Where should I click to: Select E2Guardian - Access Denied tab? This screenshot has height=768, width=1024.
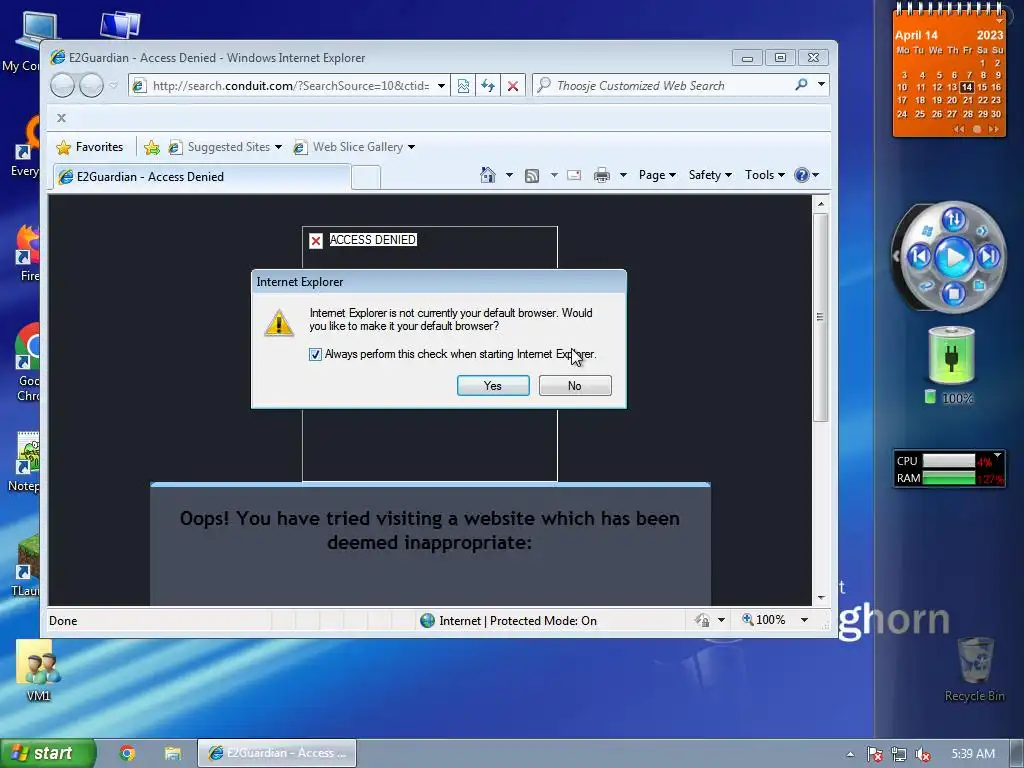click(201, 177)
